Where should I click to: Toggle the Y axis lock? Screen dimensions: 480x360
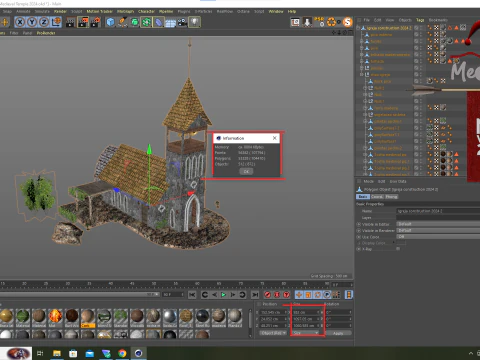coord(32,22)
